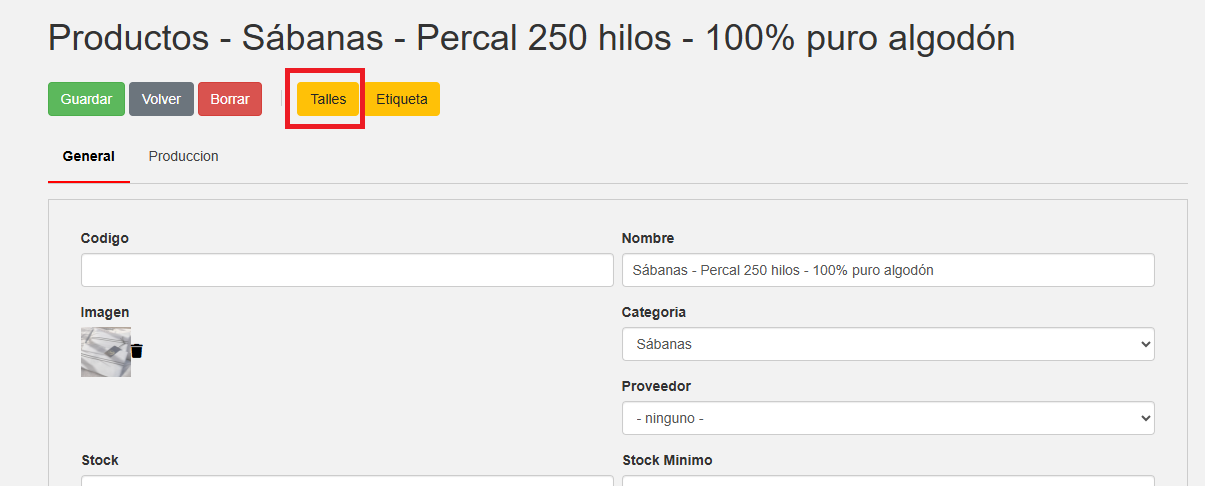Image resolution: width=1205 pixels, height=486 pixels.
Task: Delete the product image with trash icon
Action: 137,351
